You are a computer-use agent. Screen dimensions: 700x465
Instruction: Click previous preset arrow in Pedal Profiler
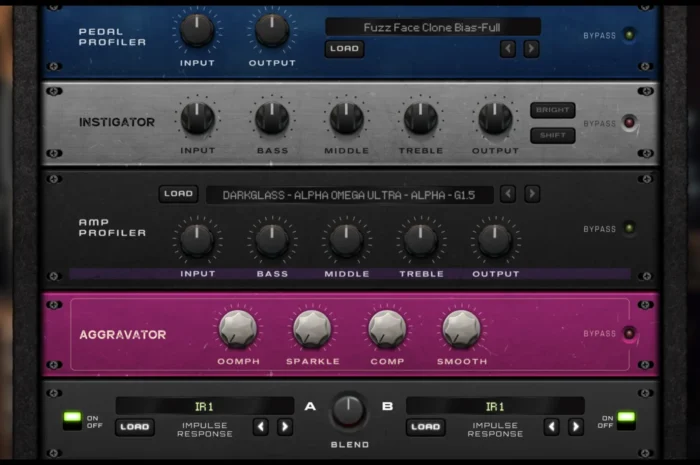[x=508, y=48]
